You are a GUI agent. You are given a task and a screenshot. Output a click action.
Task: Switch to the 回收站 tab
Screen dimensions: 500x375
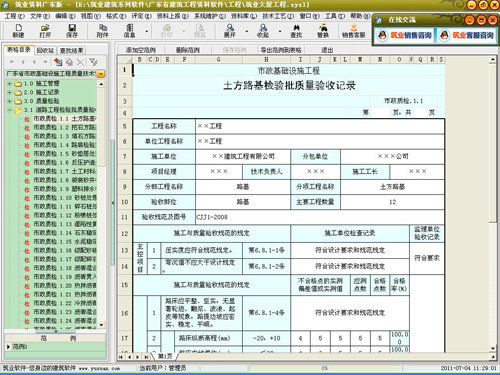(x=45, y=50)
